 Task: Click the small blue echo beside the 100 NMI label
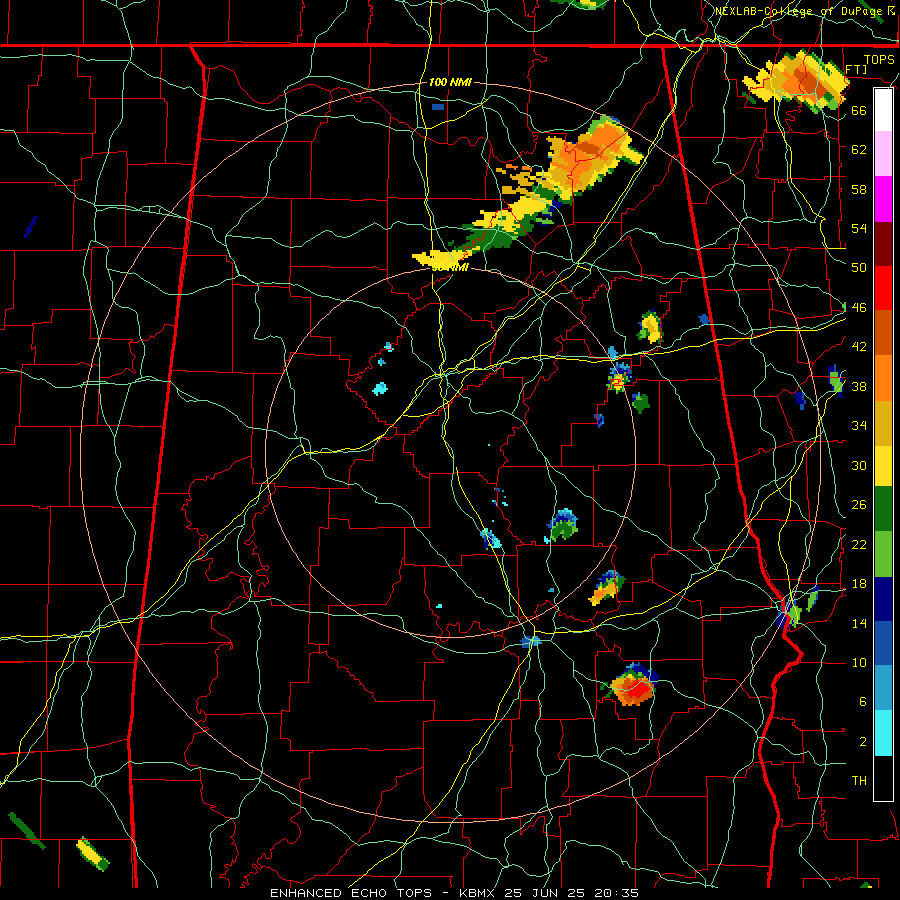(x=438, y=107)
